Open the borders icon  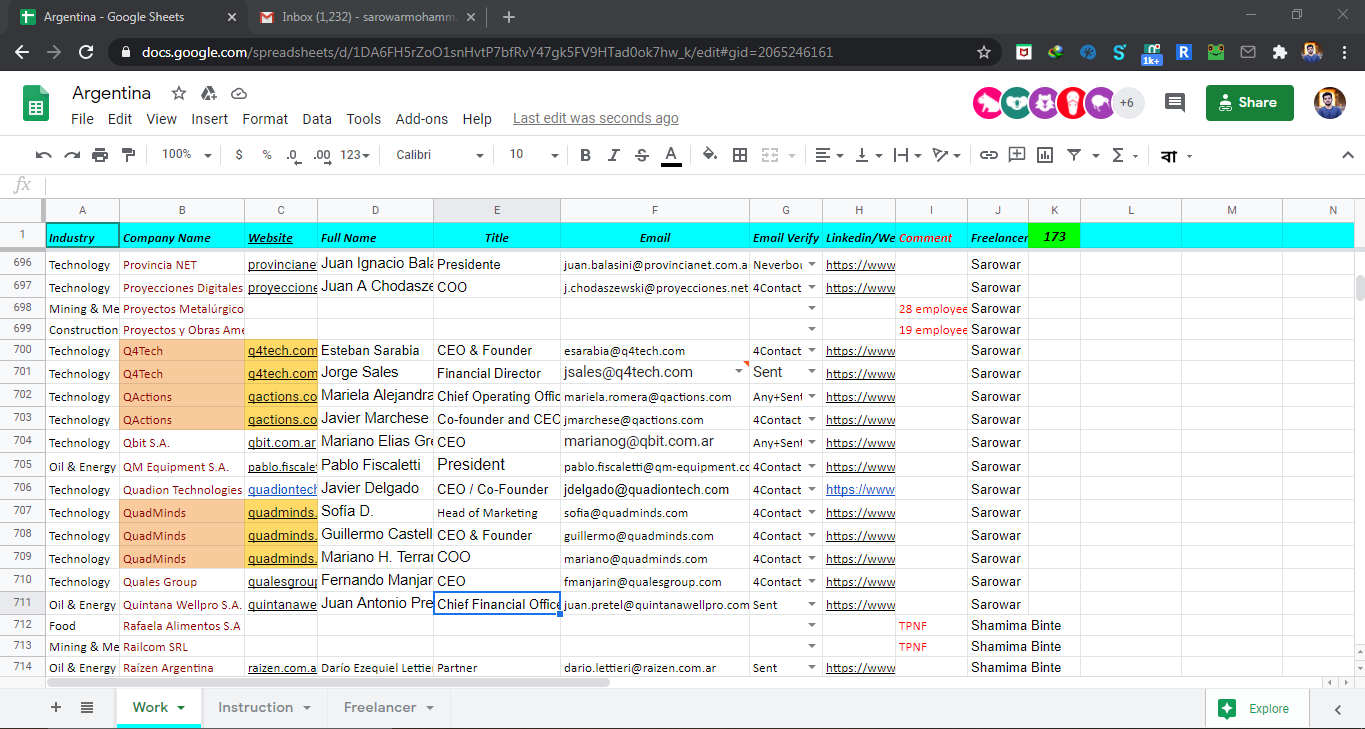(x=740, y=155)
